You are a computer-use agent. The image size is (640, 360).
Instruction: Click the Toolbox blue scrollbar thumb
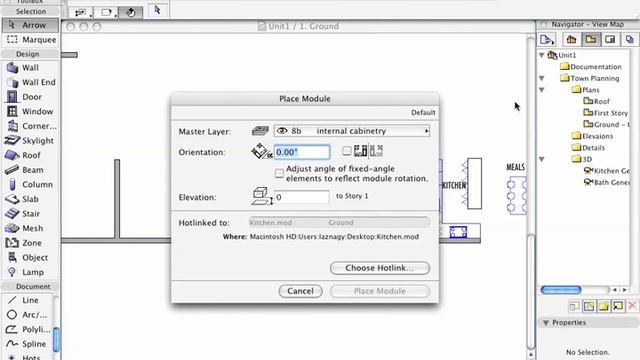click(56, 339)
